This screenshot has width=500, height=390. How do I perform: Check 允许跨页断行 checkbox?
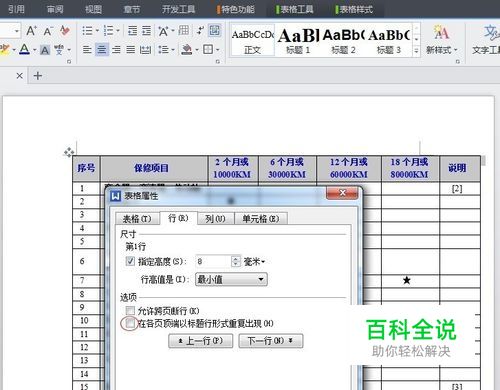130,311
